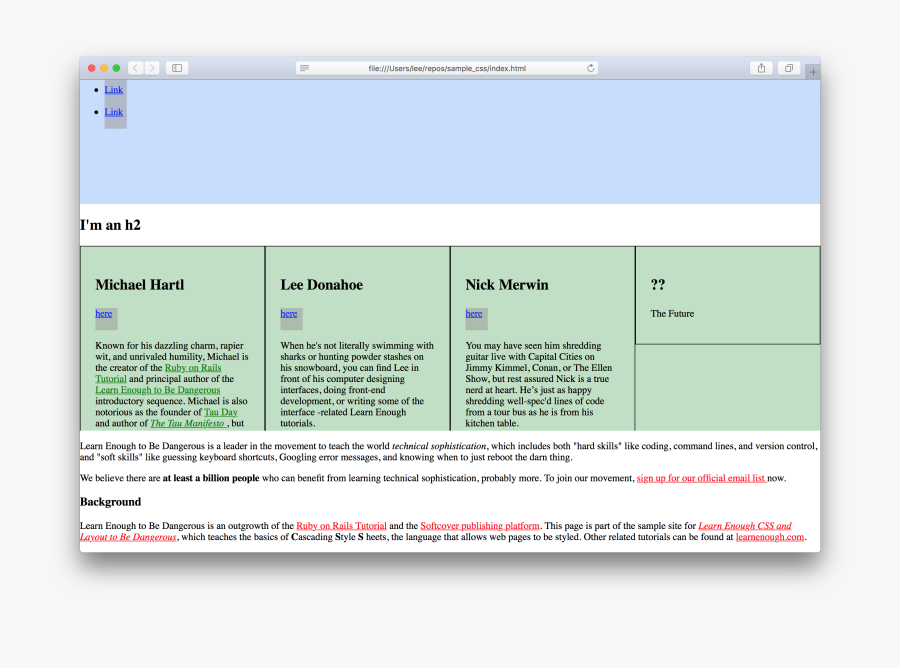Toggle the Safari sidebar button

(x=177, y=68)
